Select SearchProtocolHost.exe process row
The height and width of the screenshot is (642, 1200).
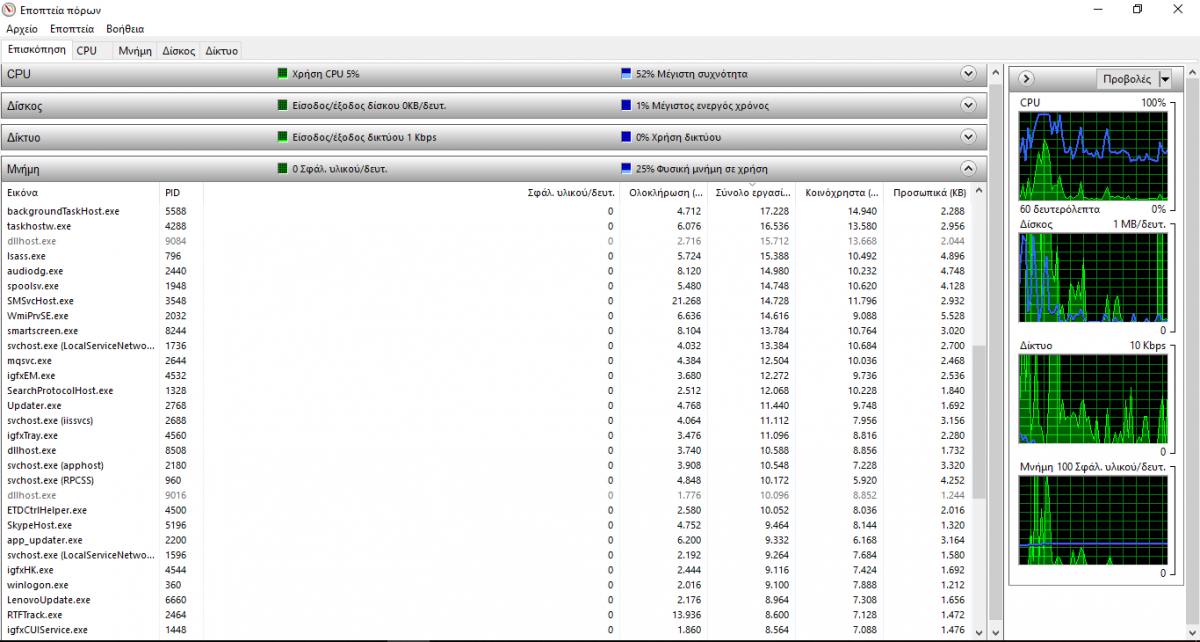click(486, 391)
